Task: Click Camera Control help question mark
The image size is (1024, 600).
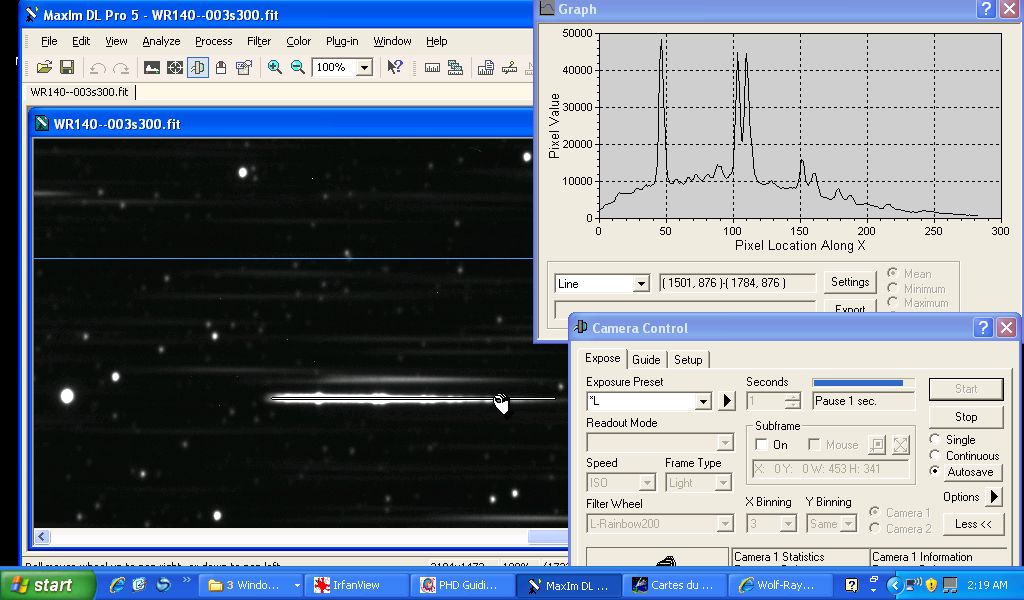Action: pyautogui.click(x=983, y=328)
